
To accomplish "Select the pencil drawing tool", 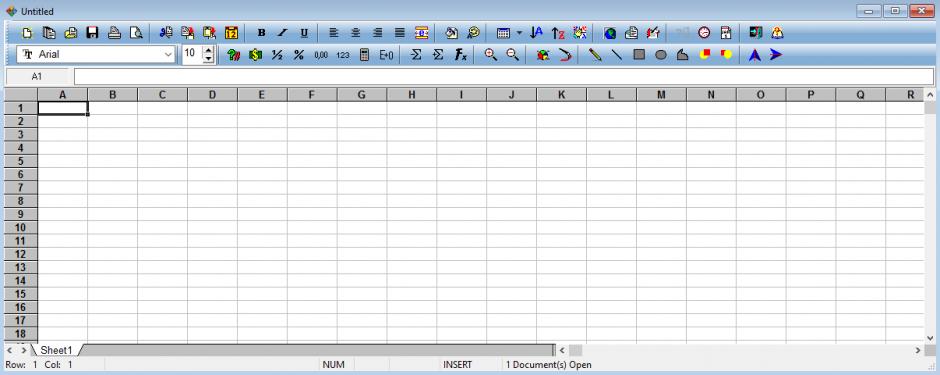I will [595, 55].
